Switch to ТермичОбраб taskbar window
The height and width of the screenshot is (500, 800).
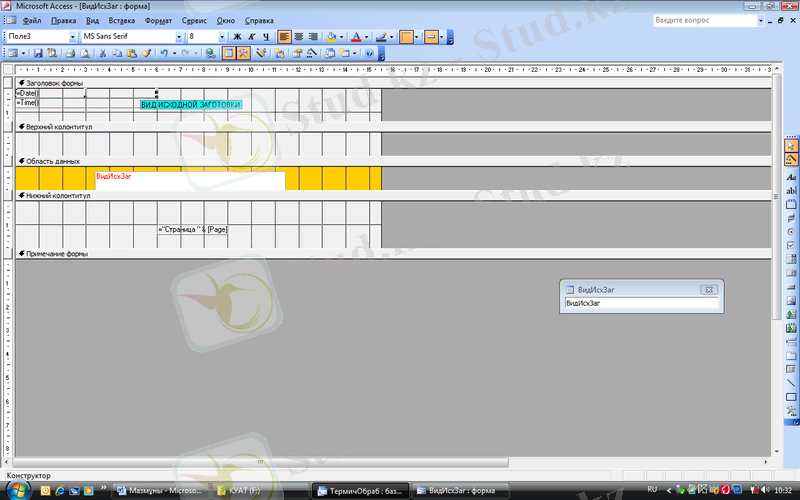click(360, 491)
